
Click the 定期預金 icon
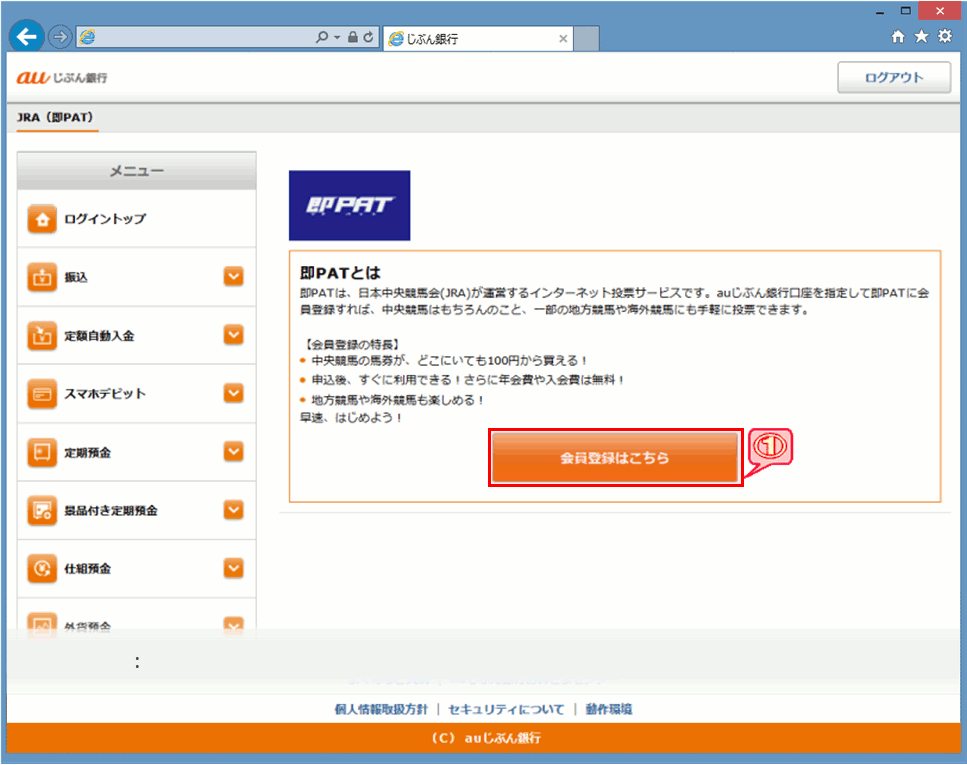coord(42,452)
